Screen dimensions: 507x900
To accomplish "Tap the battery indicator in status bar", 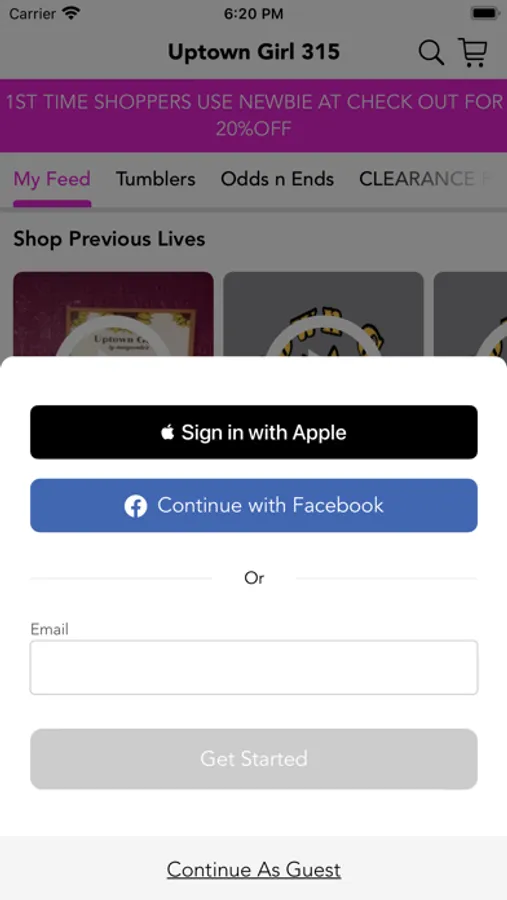I will pos(485,13).
